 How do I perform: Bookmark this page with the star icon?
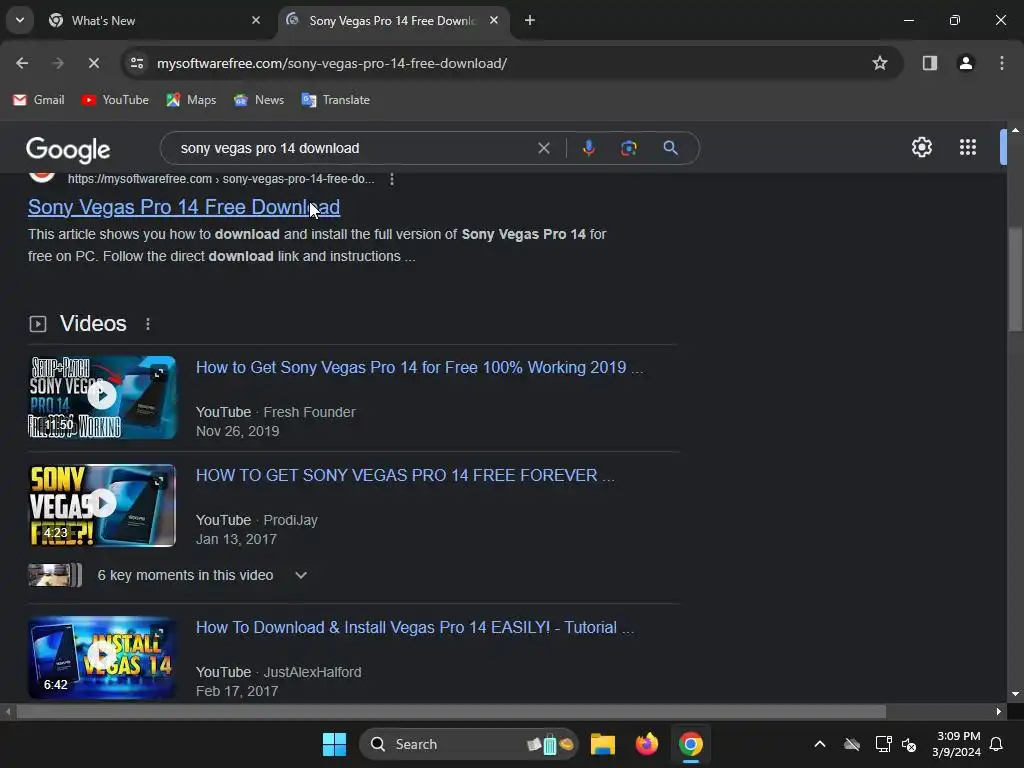point(880,63)
